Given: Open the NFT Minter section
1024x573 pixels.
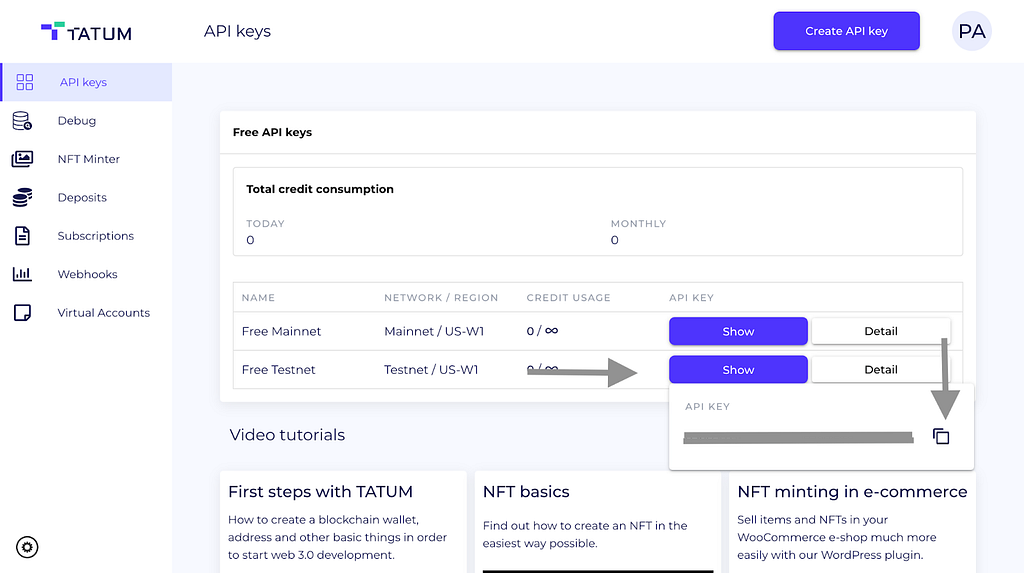Looking at the screenshot, I should (88, 159).
